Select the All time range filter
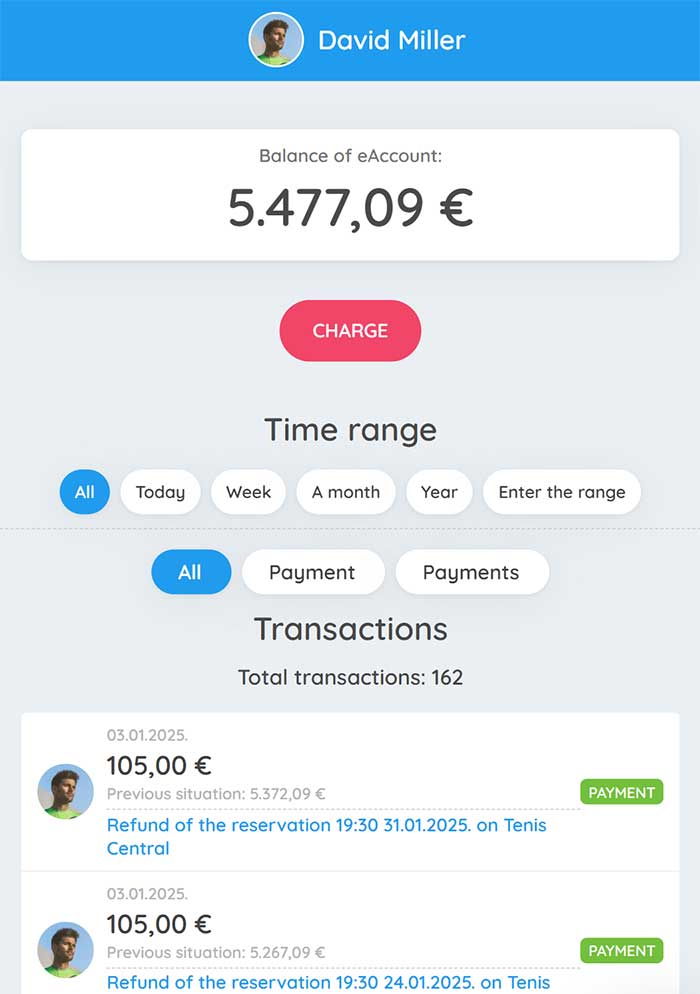Viewport: 700px width, 994px height. [84, 492]
